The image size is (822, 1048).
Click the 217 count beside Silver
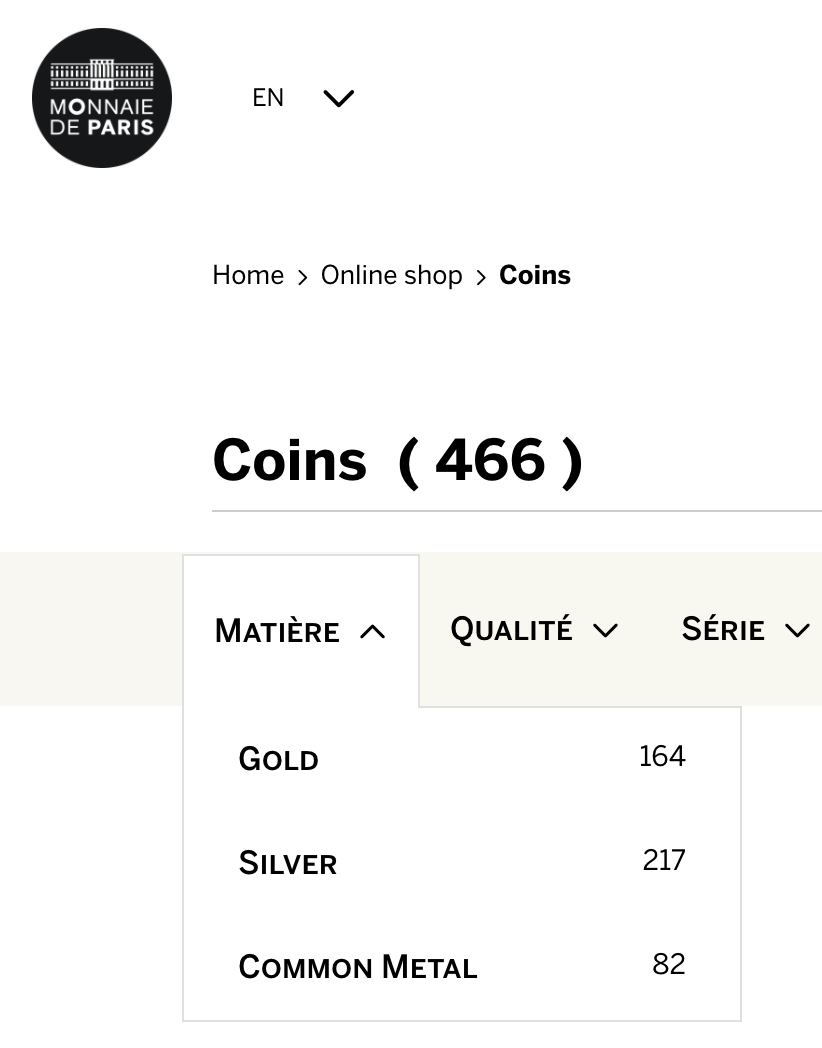(x=664, y=860)
